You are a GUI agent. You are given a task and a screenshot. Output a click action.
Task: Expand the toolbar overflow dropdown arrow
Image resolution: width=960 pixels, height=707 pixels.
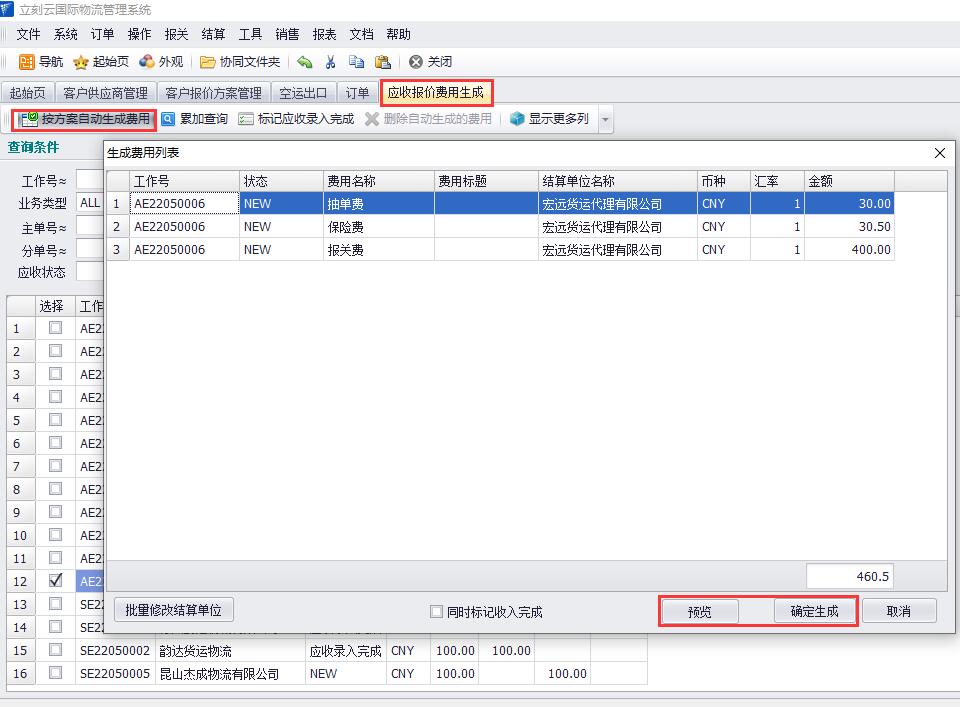pyautogui.click(x=605, y=120)
